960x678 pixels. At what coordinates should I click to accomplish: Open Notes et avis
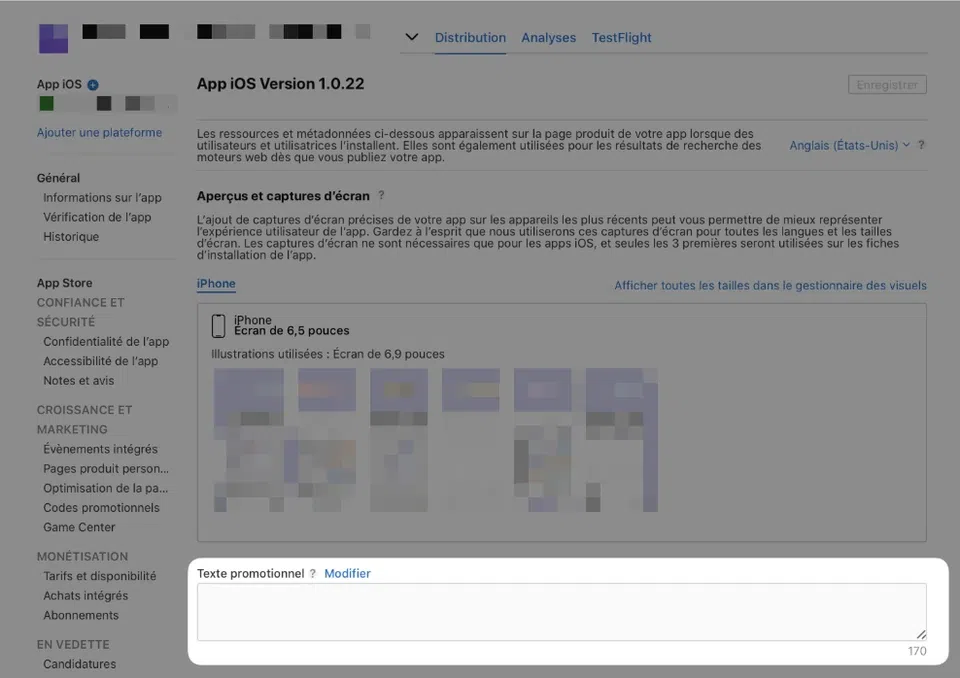(x=78, y=380)
